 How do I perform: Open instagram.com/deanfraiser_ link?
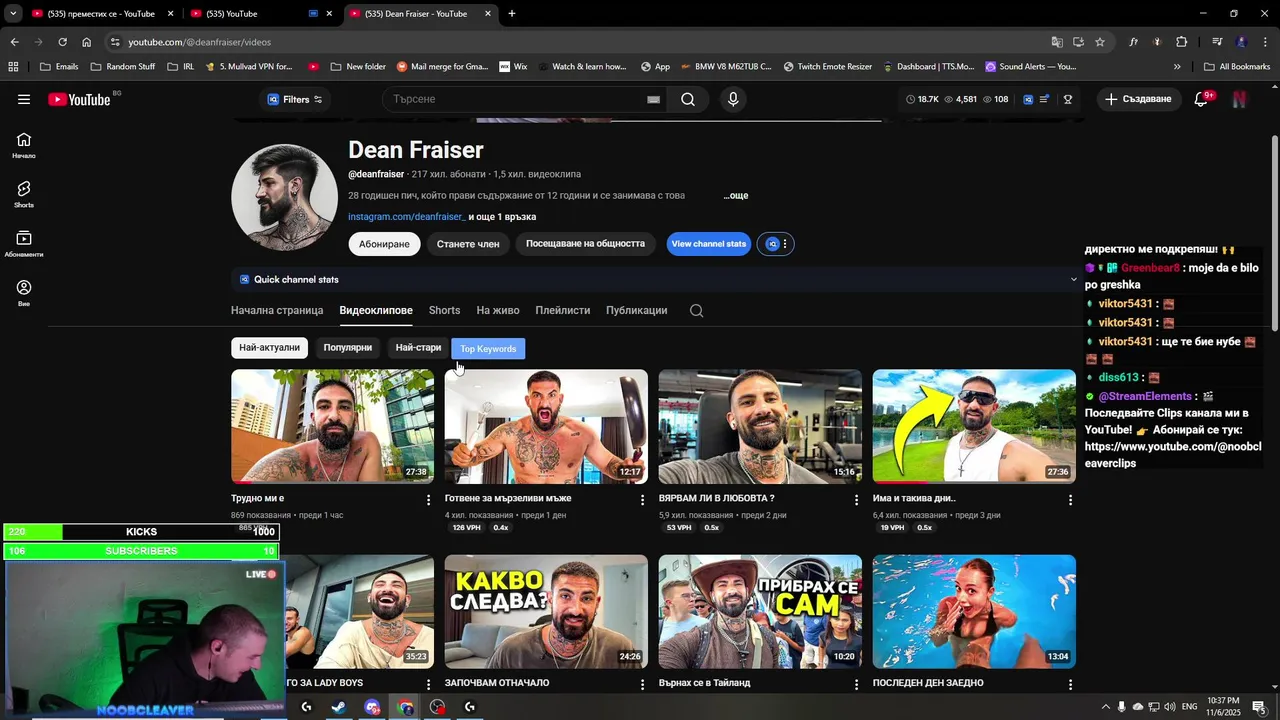[406, 217]
